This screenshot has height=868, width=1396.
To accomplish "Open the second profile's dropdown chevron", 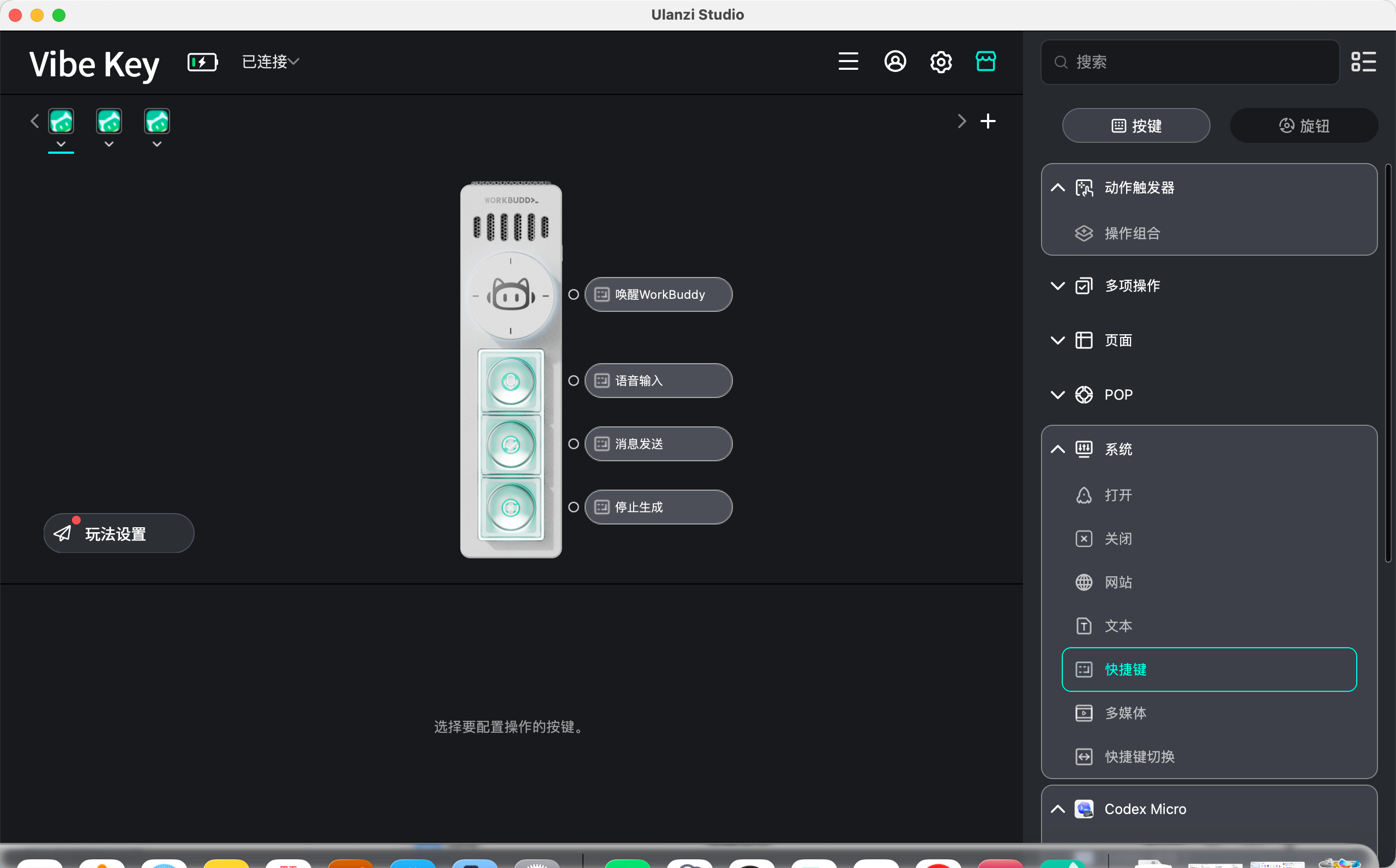I will [x=109, y=143].
